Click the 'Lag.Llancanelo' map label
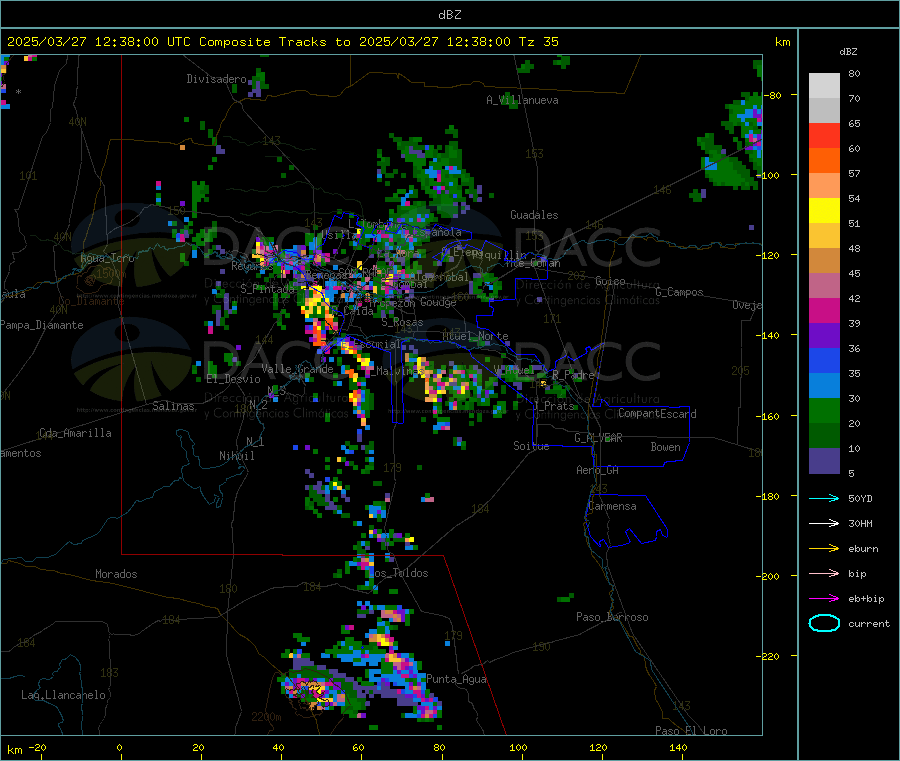The height and width of the screenshot is (761, 900). pyautogui.click(x=64, y=695)
